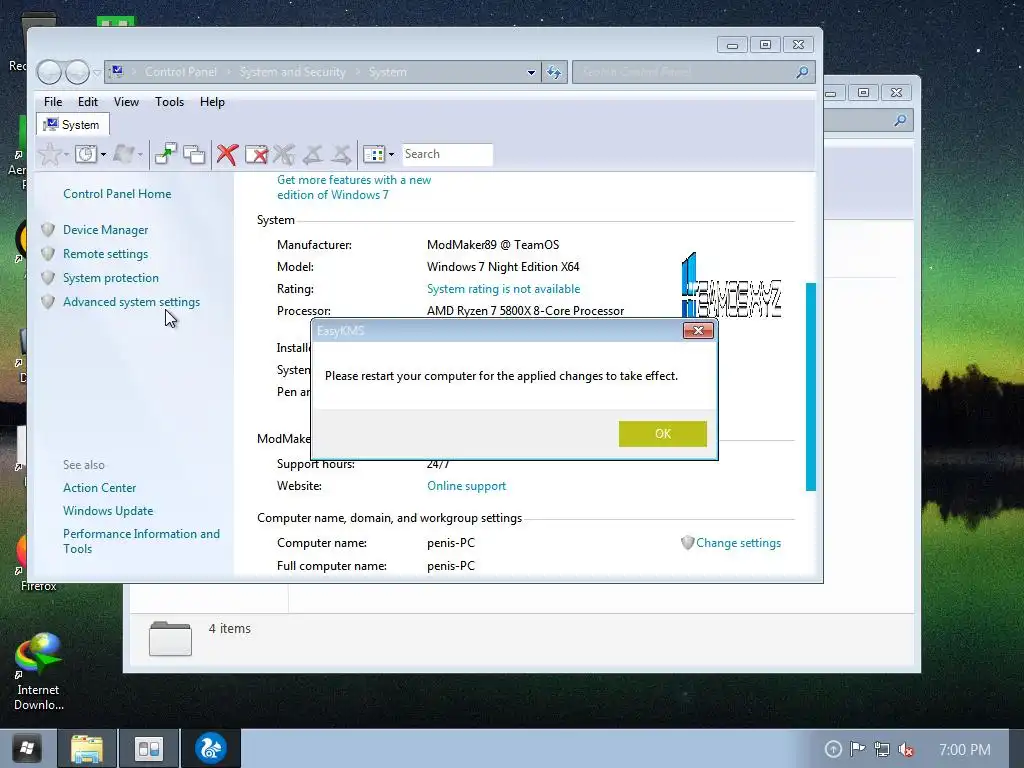
Task: Open the Help menu
Action: pyautogui.click(x=212, y=102)
